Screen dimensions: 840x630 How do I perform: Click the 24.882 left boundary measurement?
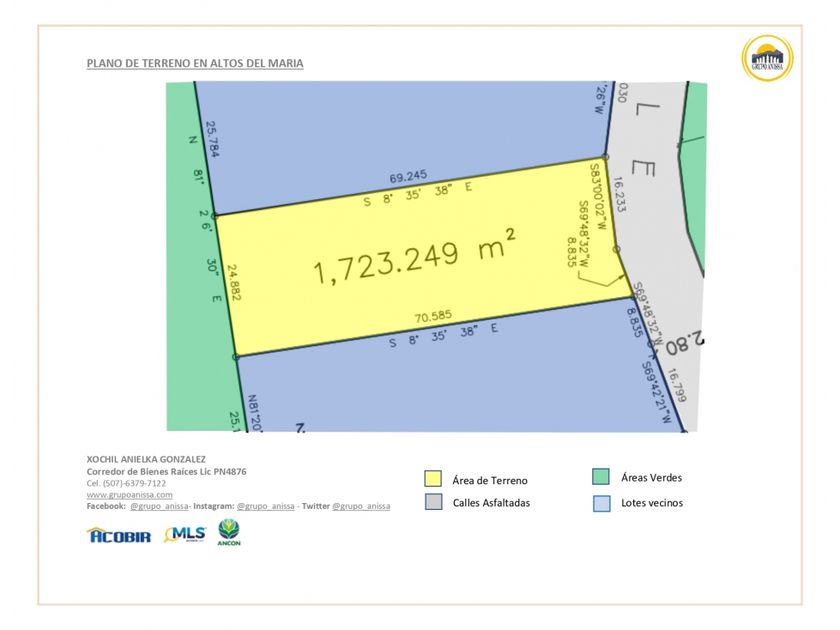(x=233, y=283)
